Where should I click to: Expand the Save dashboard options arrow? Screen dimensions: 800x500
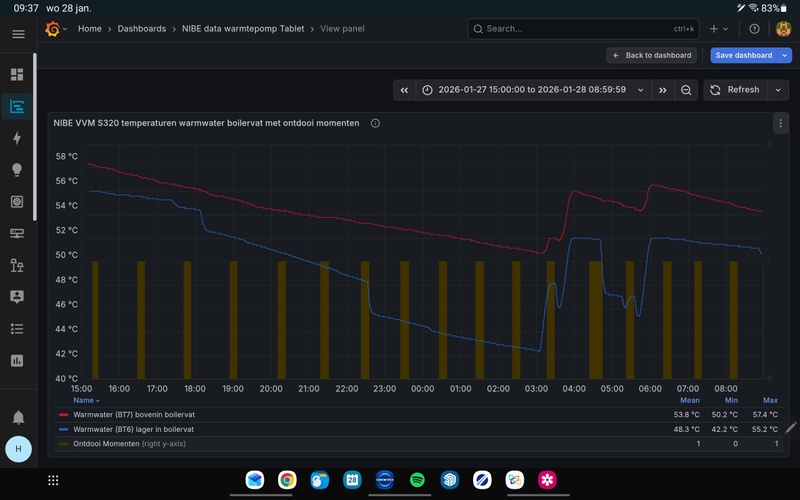pyautogui.click(x=785, y=55)
